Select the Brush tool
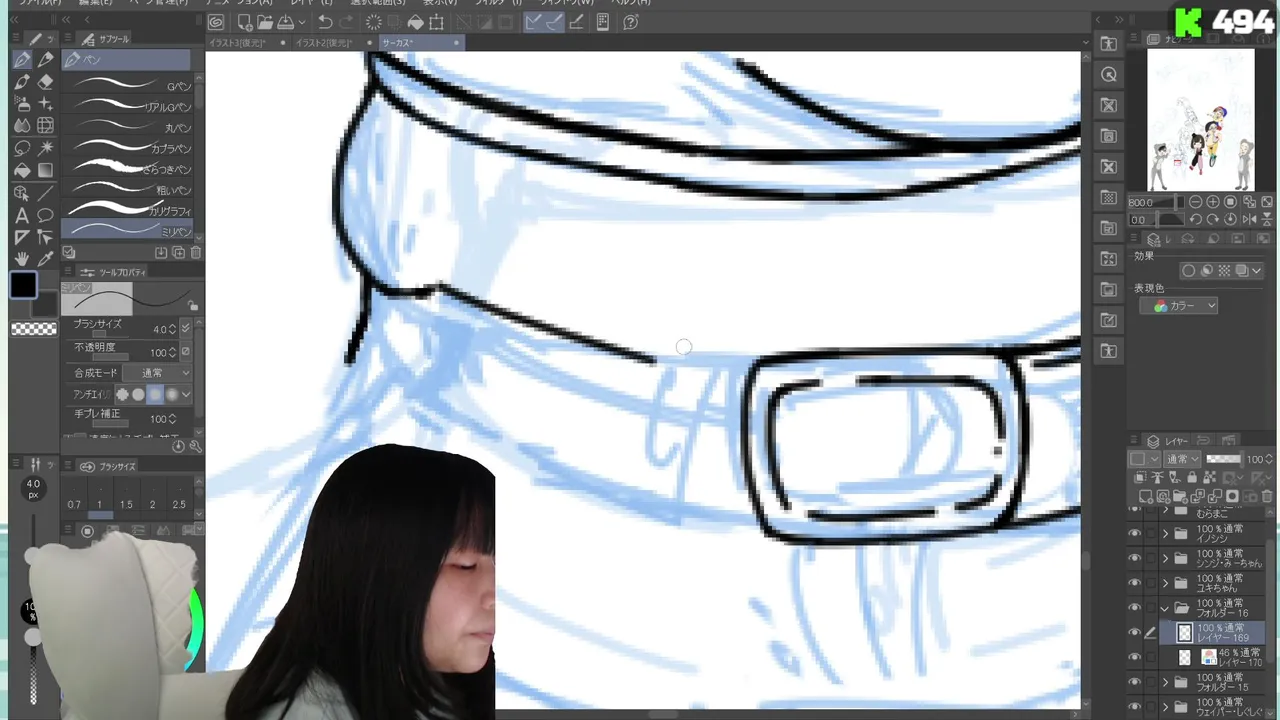The height and width of the screenshot is (720, 1280). [22, 82]
